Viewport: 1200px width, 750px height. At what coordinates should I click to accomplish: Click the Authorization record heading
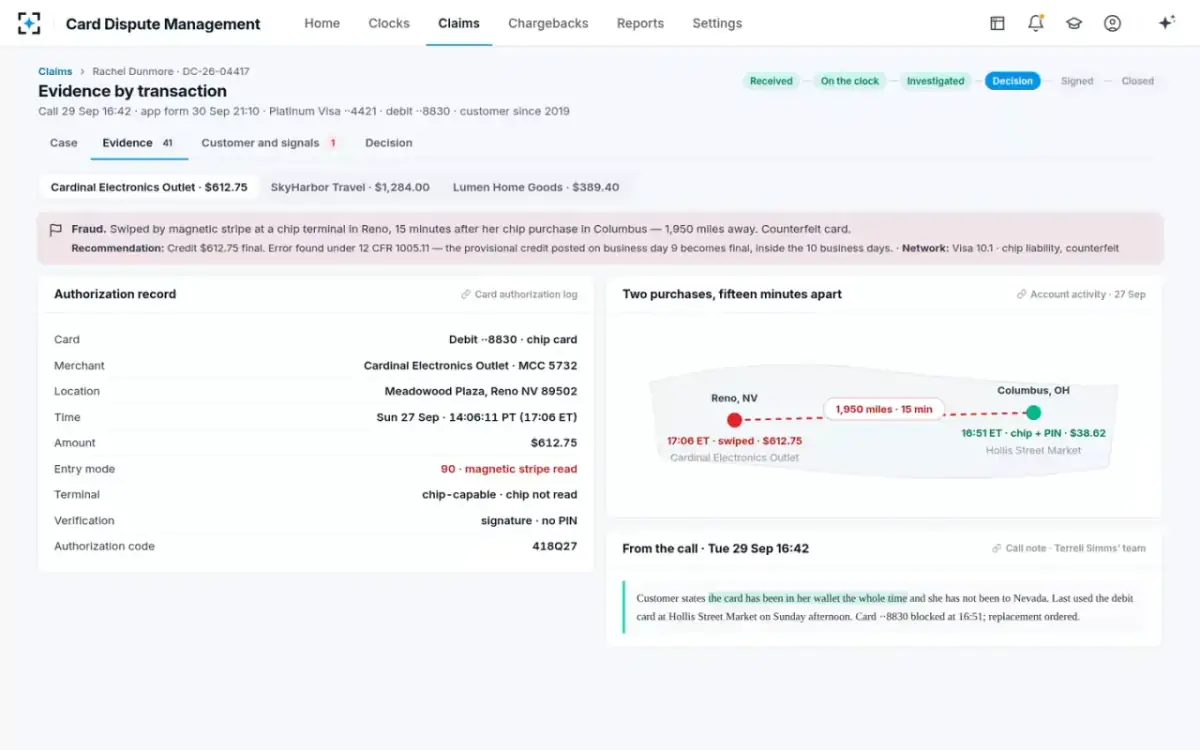[115, 294]
